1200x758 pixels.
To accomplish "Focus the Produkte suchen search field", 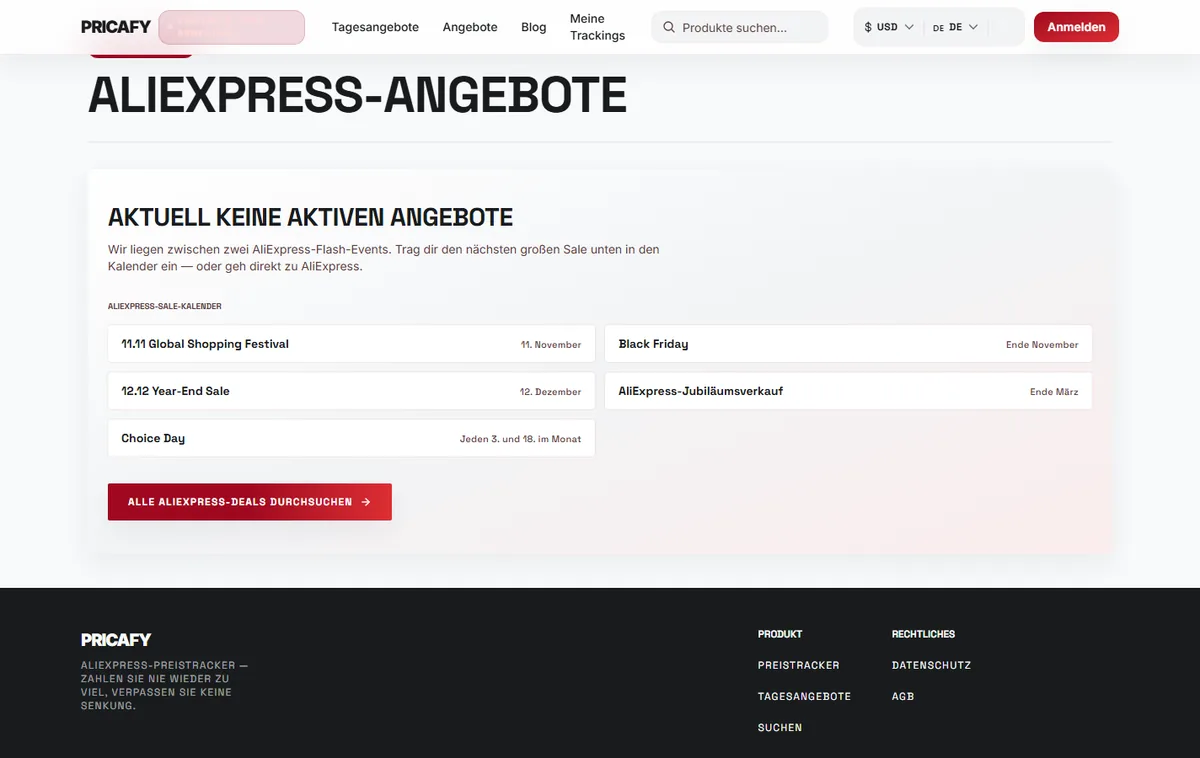I will pos(740,27).
